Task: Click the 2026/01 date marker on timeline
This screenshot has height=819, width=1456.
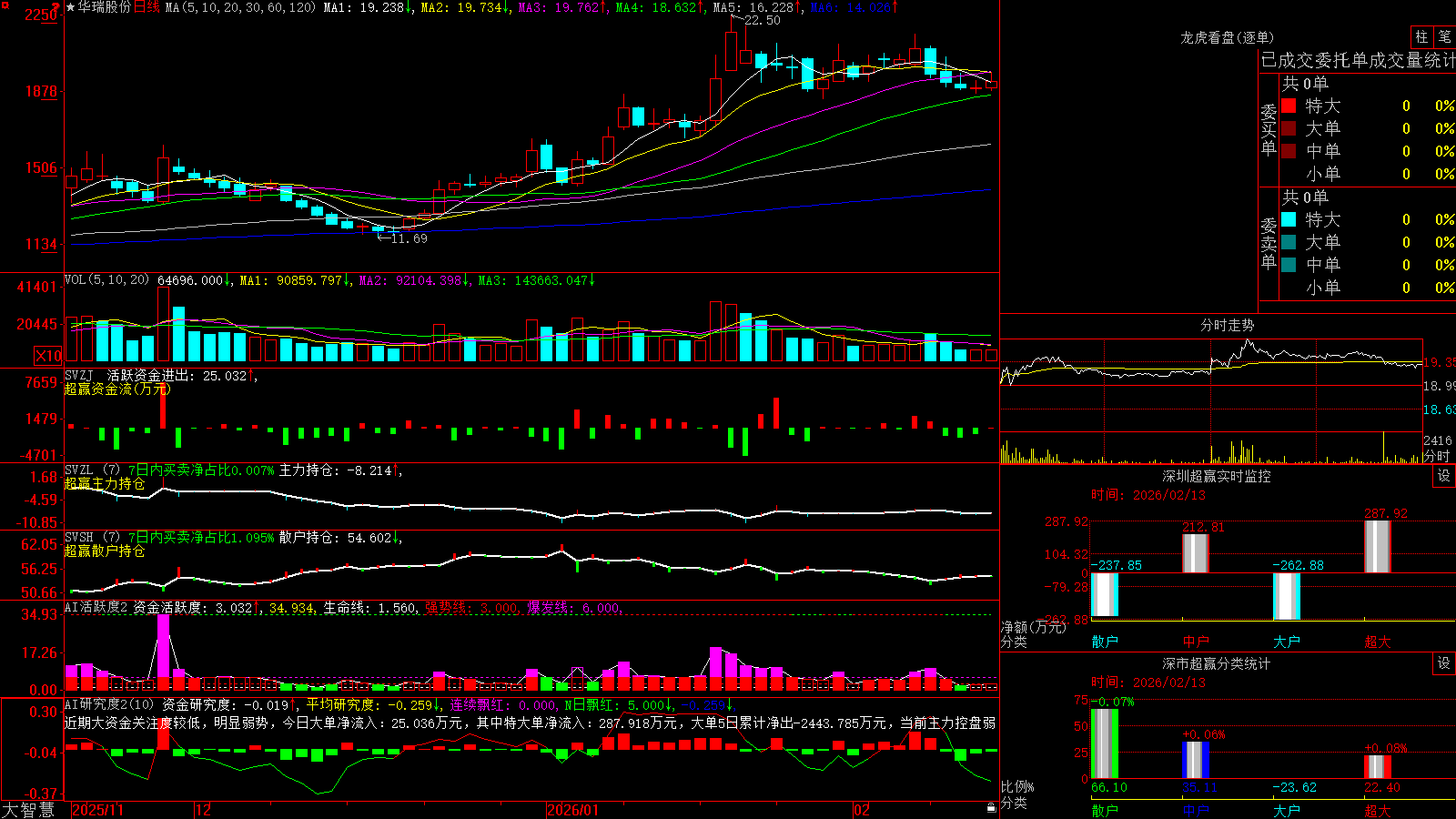Action: [572, 810]
